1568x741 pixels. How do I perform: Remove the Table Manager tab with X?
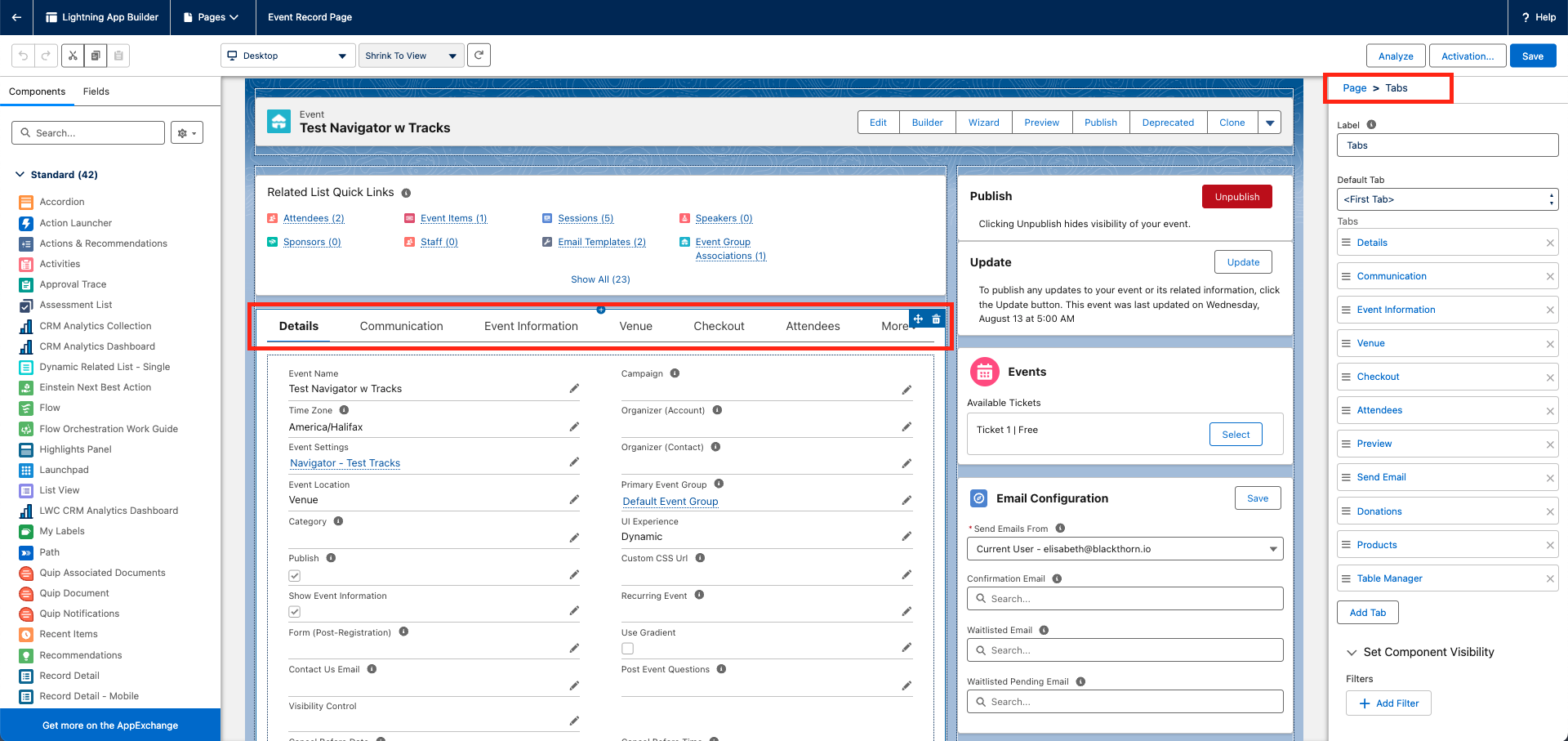pyautogui.click(x=1550, y=578)
